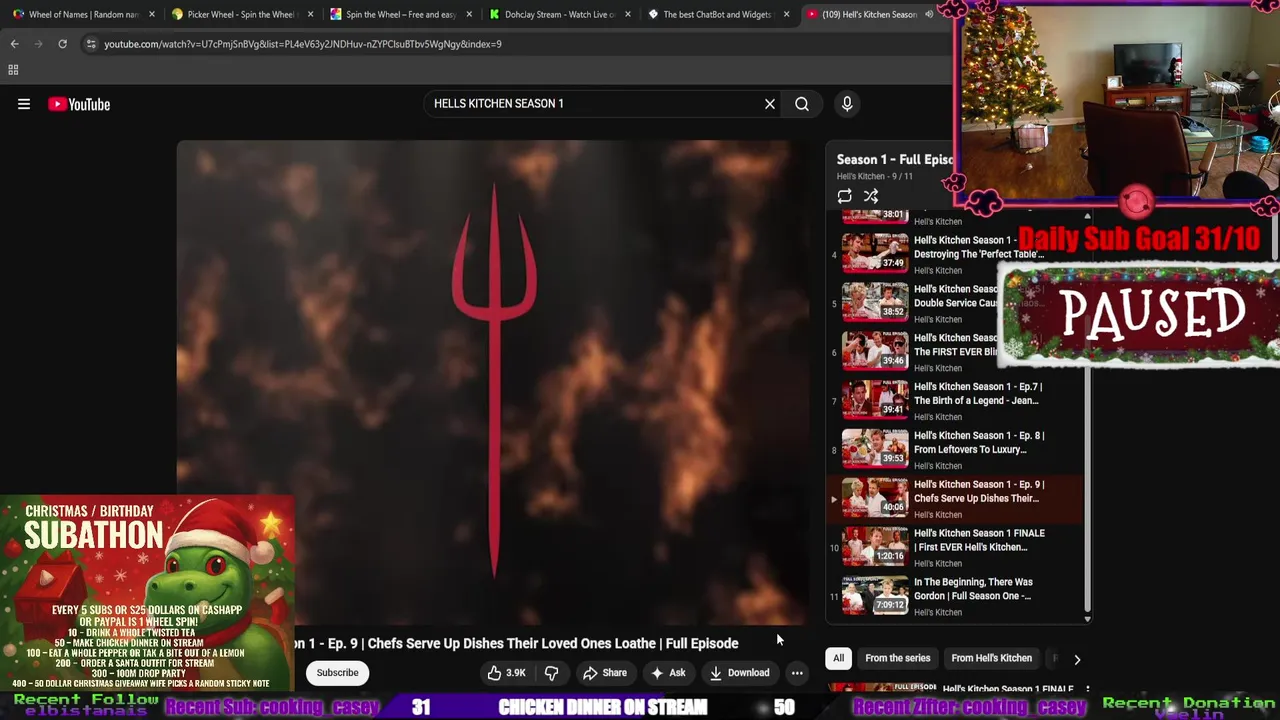Select current Ep. 9 in playlist
This screenshot has width=1280, height=720.
click(x=955, y=497)
